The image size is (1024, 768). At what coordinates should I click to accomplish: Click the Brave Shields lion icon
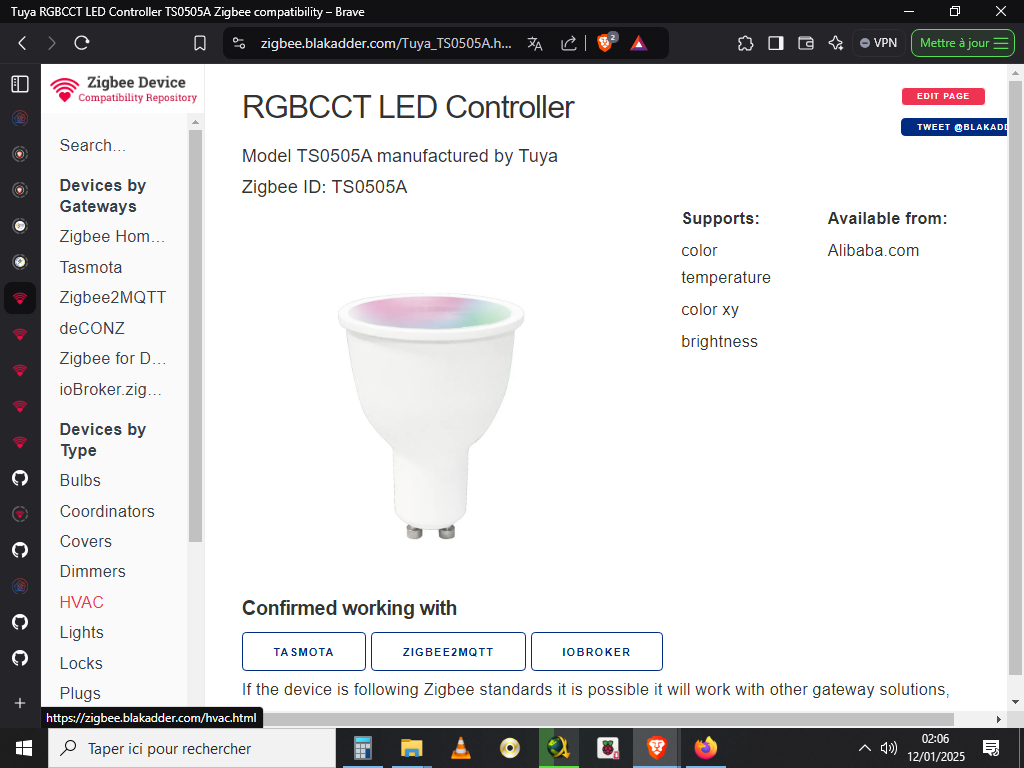605,43
